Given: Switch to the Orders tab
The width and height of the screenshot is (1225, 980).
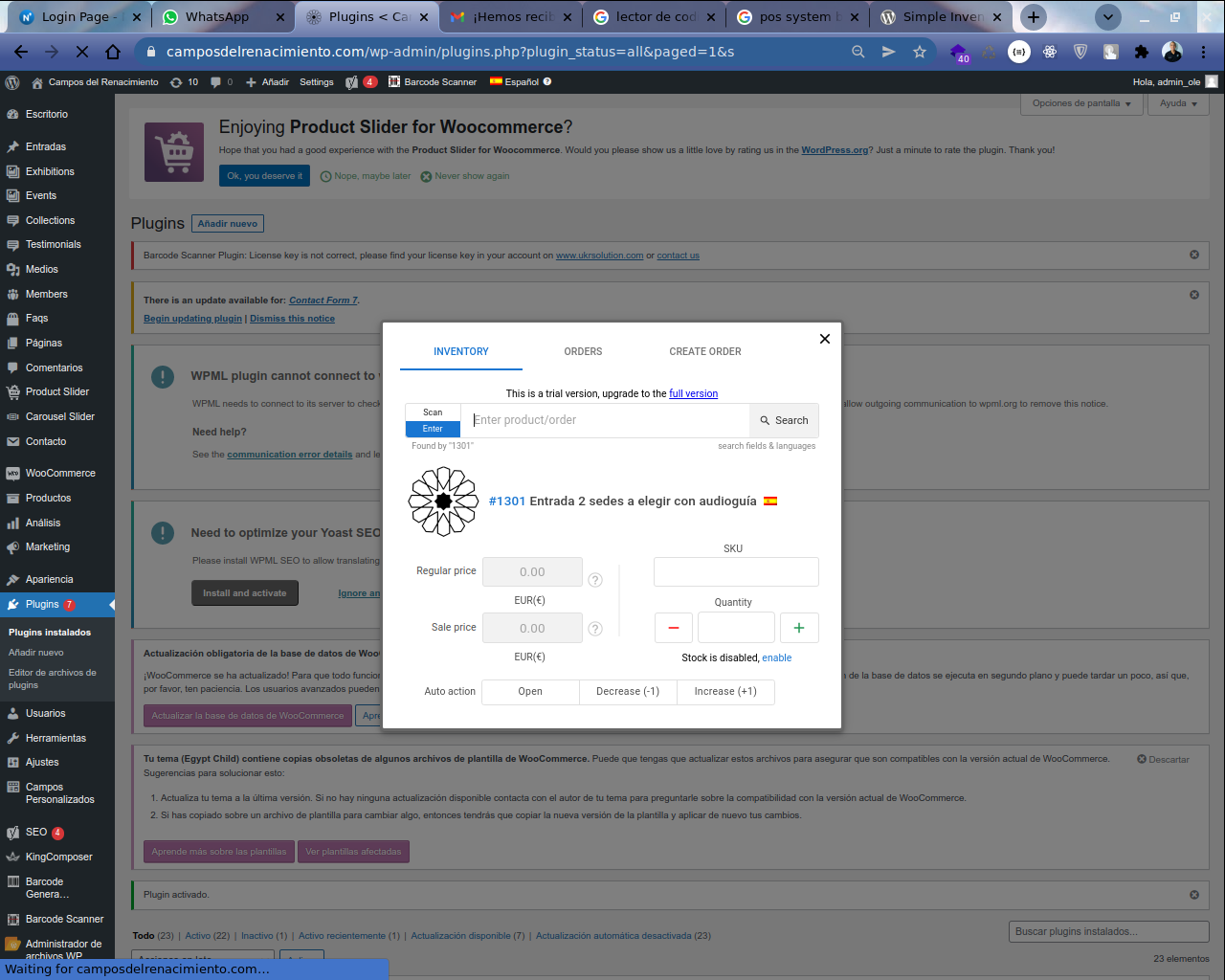Looking at the screenshot, I should [x=583, y=351].
